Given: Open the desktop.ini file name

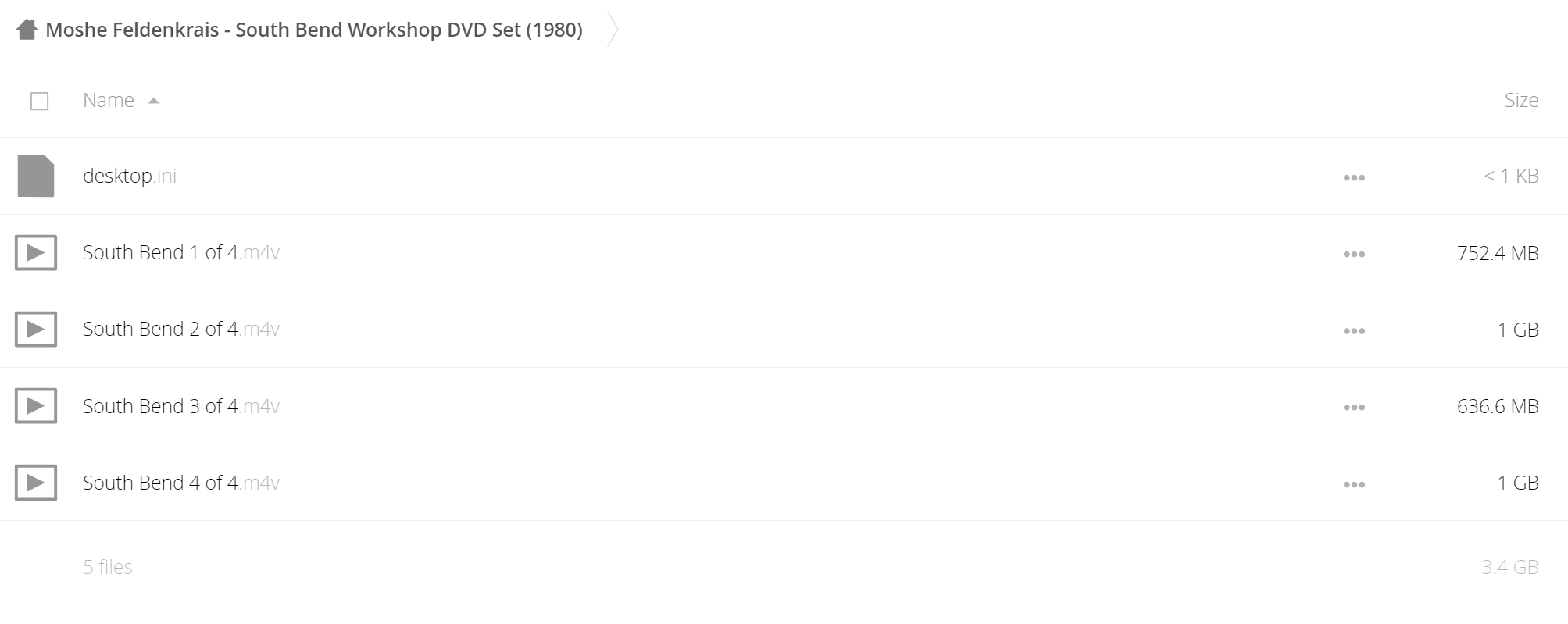Looking at the screenshot, I should pos(130,176).
